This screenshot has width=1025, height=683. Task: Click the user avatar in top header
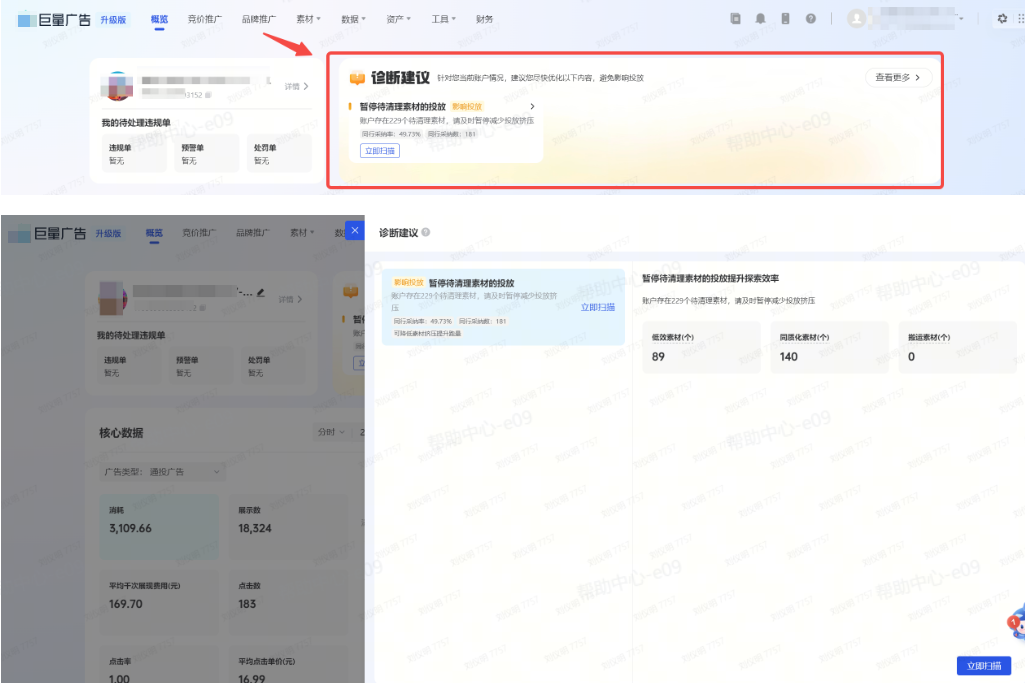856,18
